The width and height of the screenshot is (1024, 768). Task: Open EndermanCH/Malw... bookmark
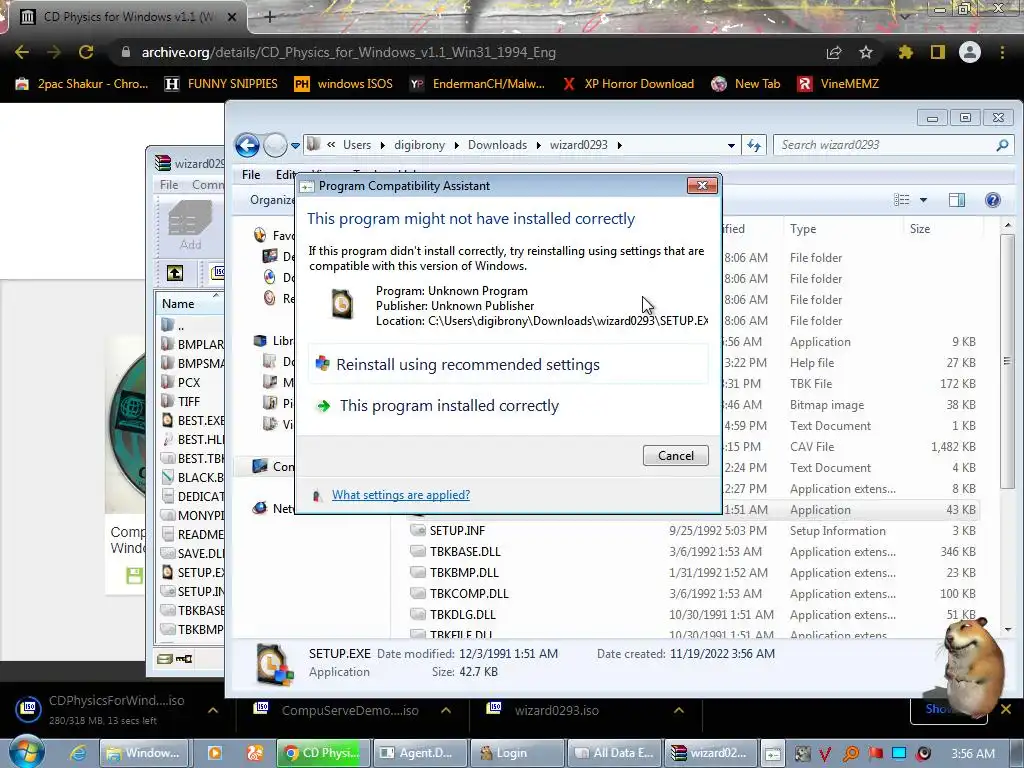477,84
